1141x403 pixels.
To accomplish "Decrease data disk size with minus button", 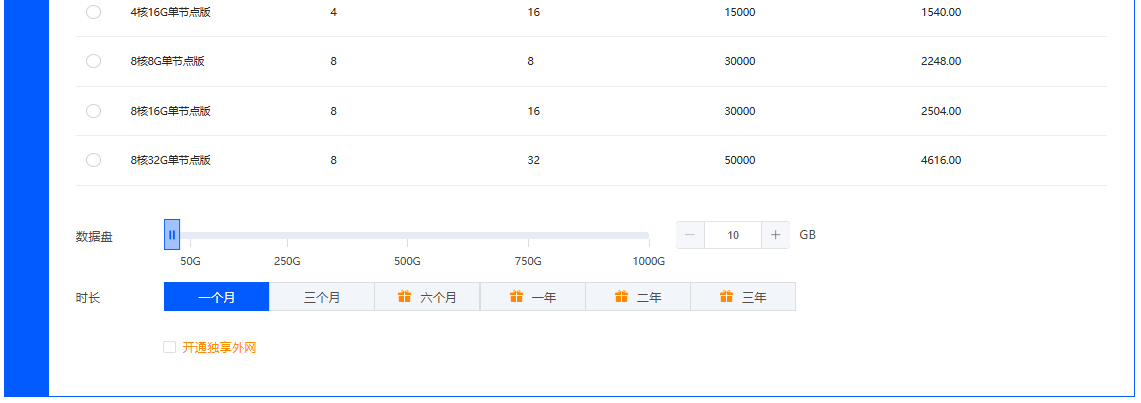I will pos(690,235).
